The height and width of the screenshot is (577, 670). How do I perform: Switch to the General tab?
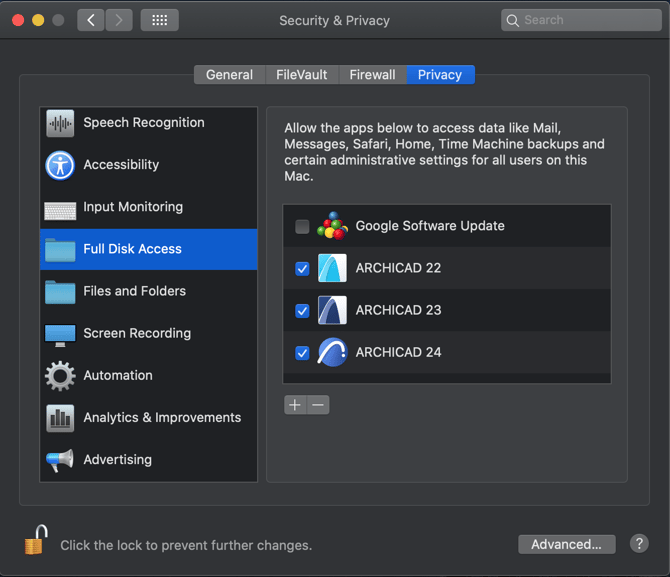click(229, 75)
